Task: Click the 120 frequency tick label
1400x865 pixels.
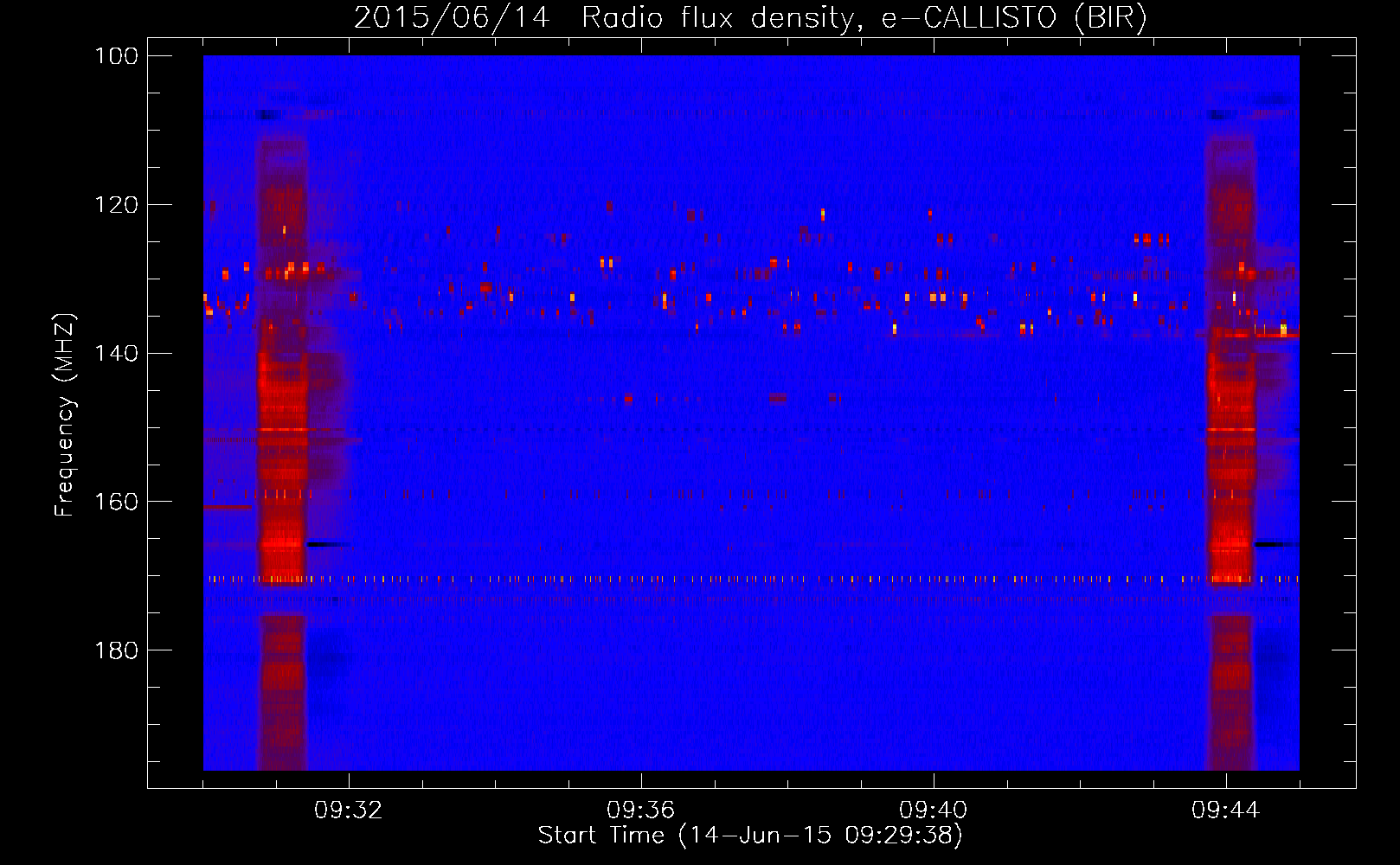Action: (x=117, y=205)
